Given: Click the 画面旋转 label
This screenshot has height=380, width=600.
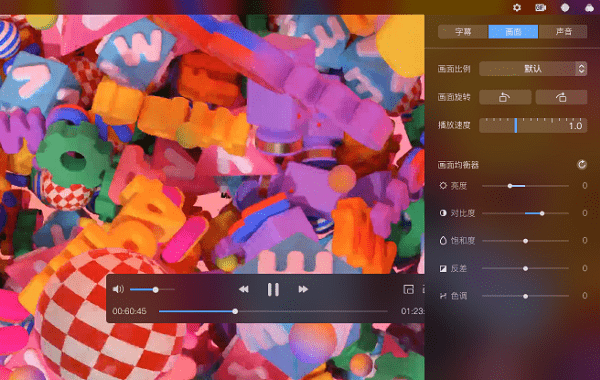Looking at the screenshot, I should click(454, 97).
